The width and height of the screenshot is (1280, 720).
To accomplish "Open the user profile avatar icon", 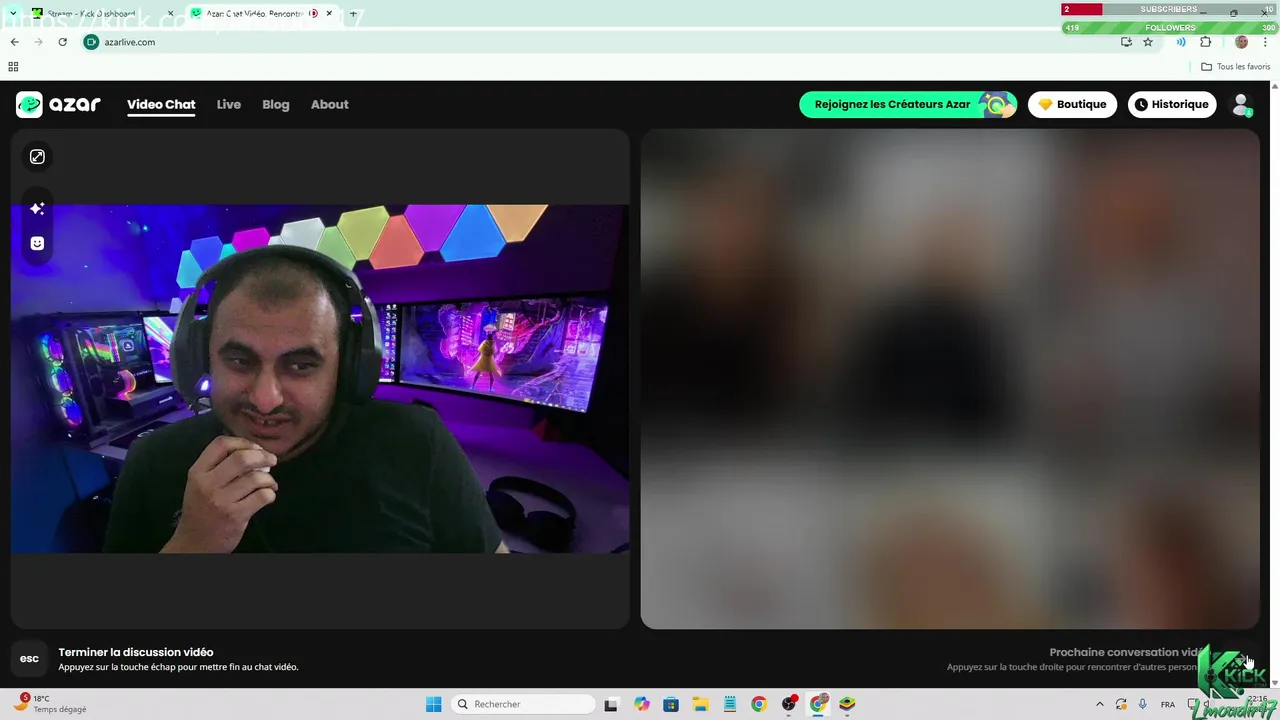I will 1242,104.
